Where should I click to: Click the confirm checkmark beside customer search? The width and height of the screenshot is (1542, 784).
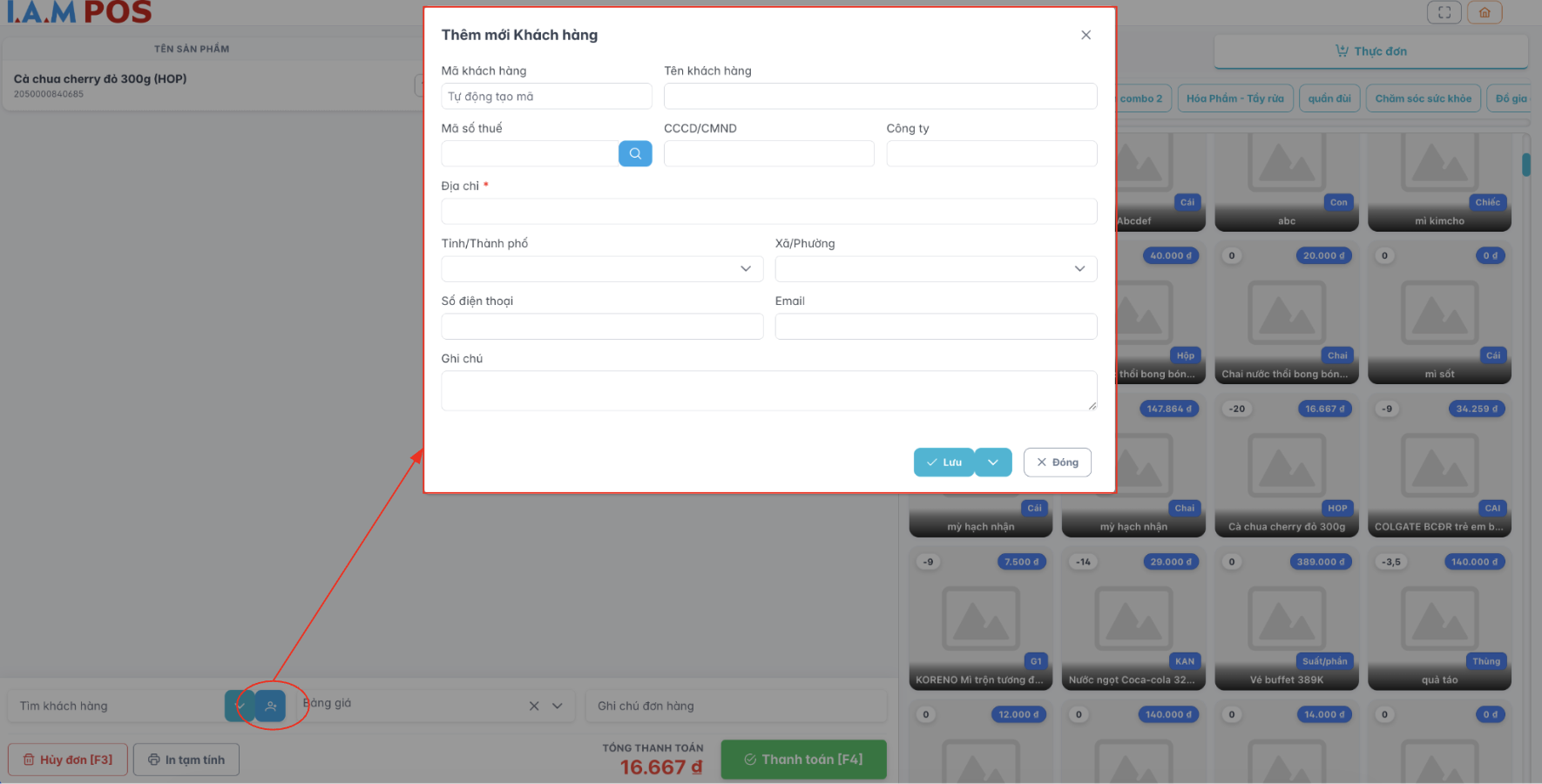click(x=239, y=706)
